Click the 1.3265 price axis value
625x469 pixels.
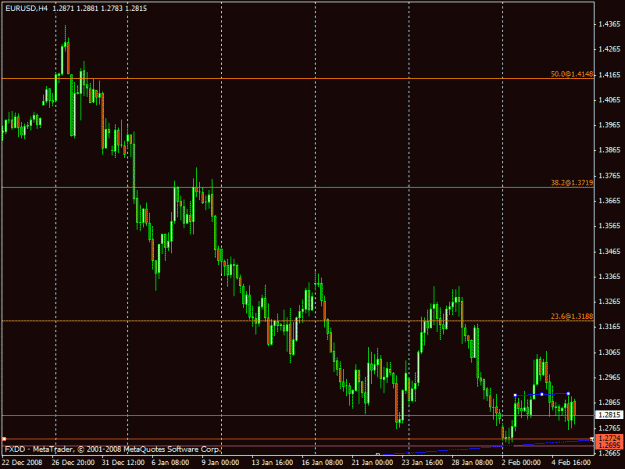coord(609,302)
